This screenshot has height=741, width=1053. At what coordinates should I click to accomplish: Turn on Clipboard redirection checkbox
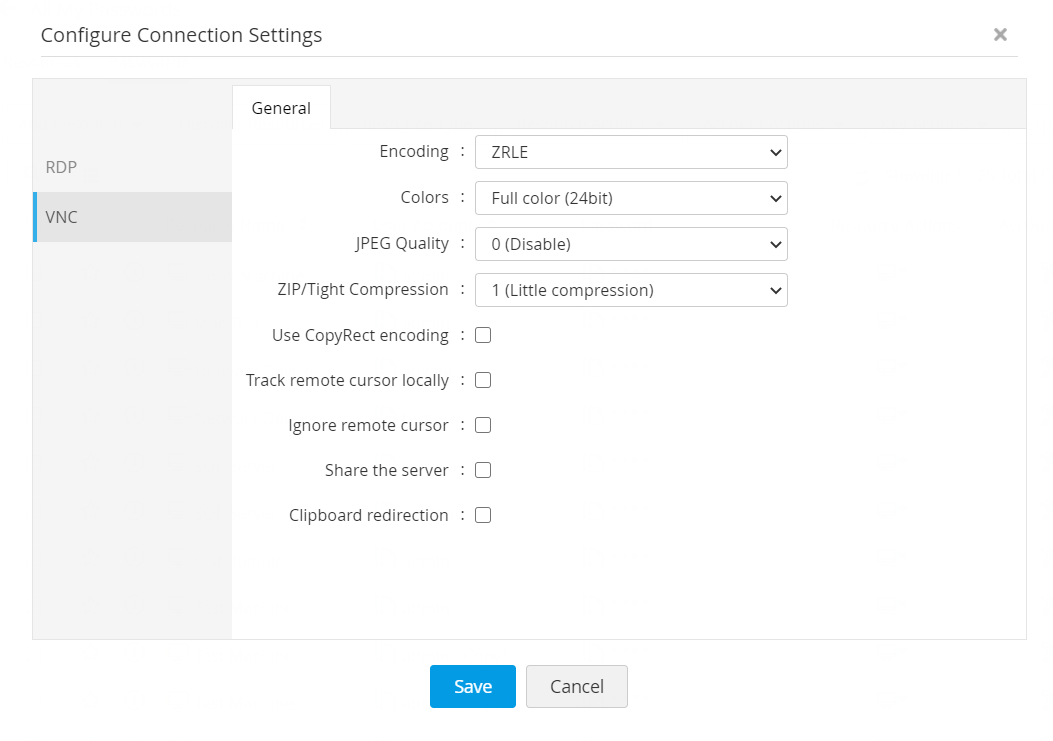coord(483,515)
